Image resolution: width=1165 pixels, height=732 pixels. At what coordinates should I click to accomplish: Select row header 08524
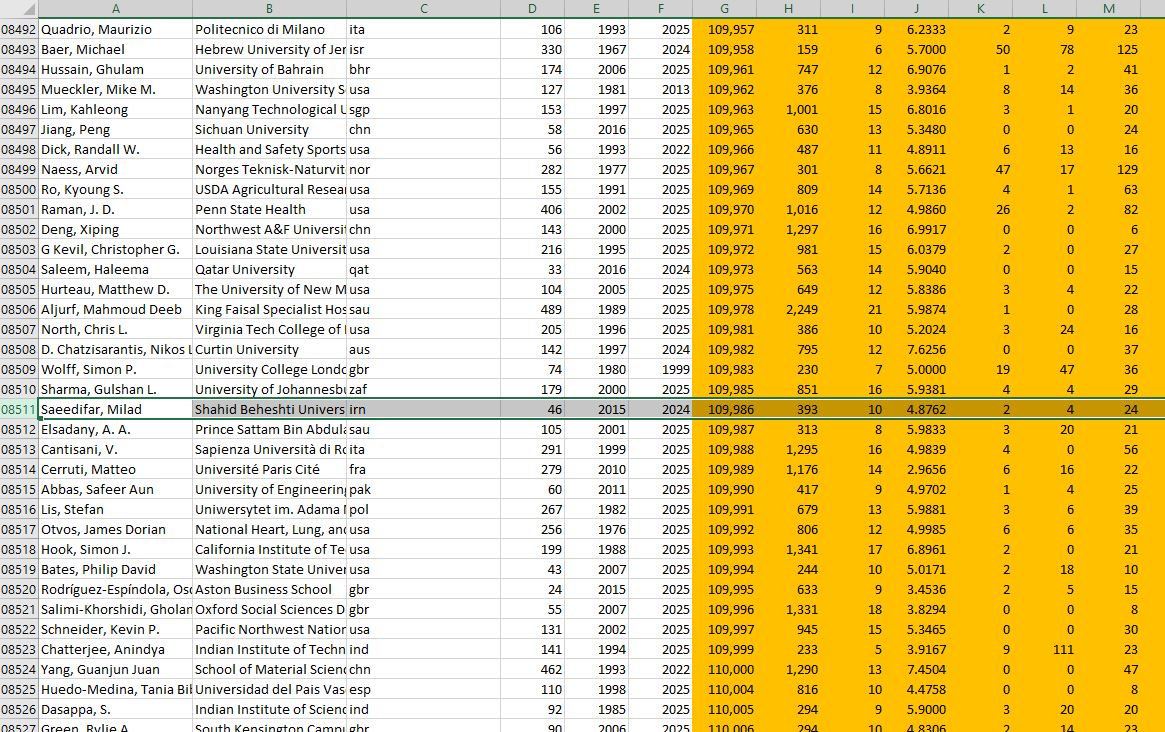pos(18,669)
